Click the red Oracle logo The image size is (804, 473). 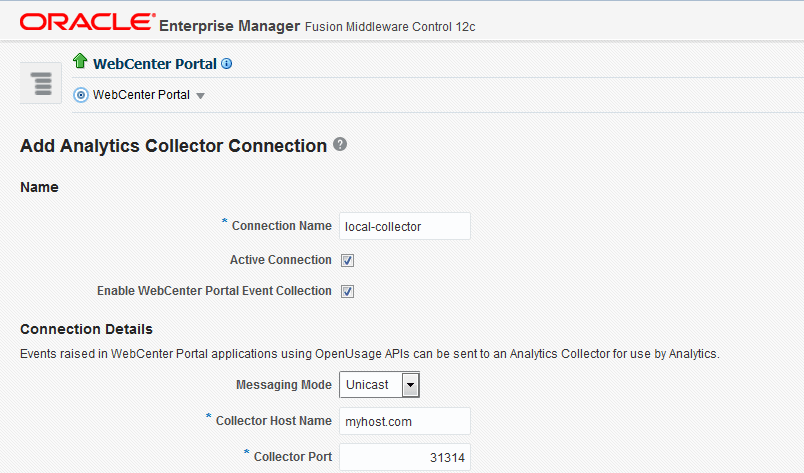87,22
